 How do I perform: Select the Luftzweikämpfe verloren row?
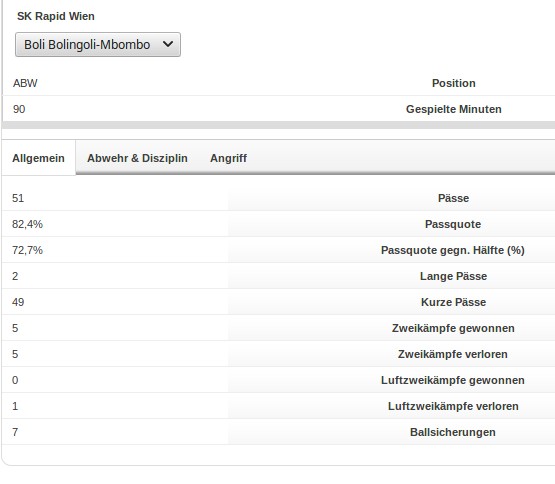pyautogui.click(x=279, y=406)
